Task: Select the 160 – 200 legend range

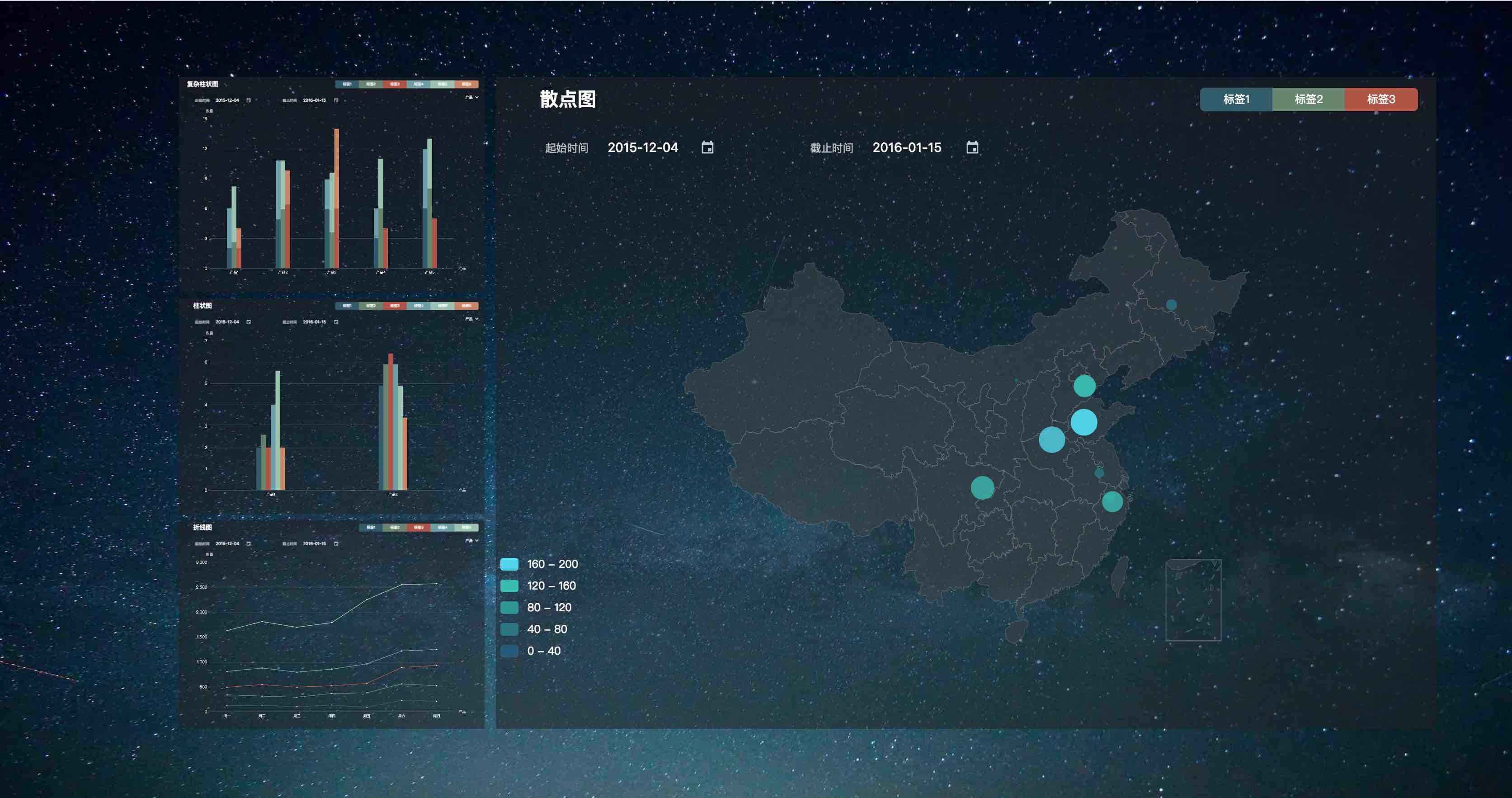Action: coord(539,564)
